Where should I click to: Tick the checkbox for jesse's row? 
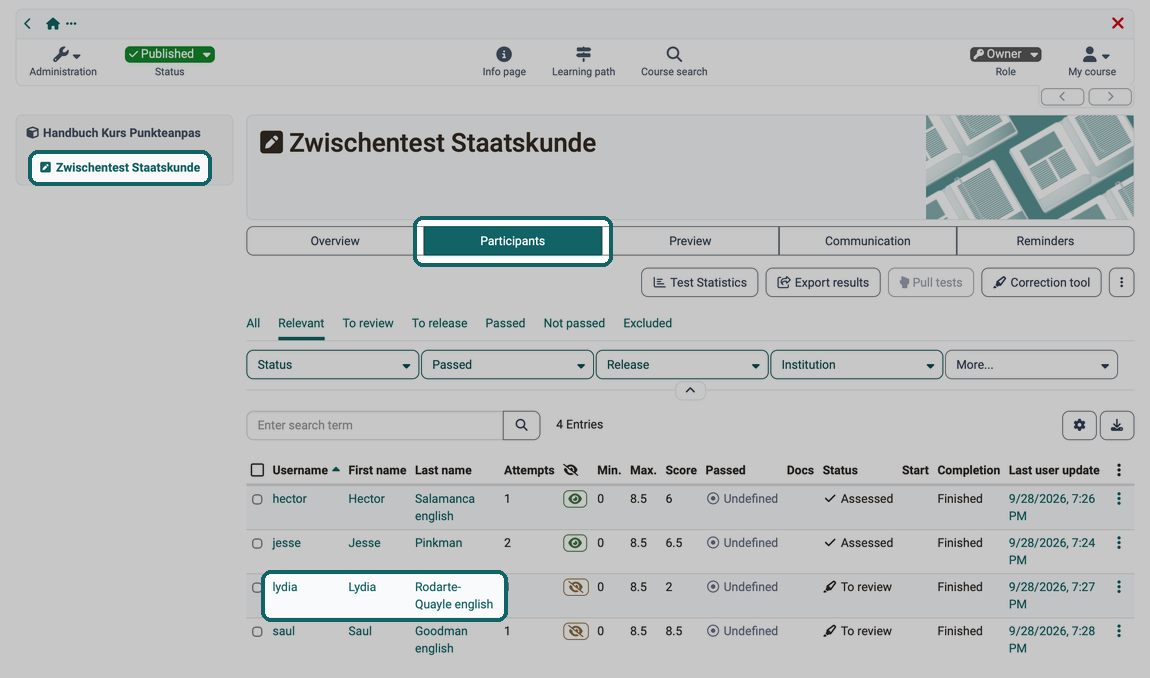point(257,544)
